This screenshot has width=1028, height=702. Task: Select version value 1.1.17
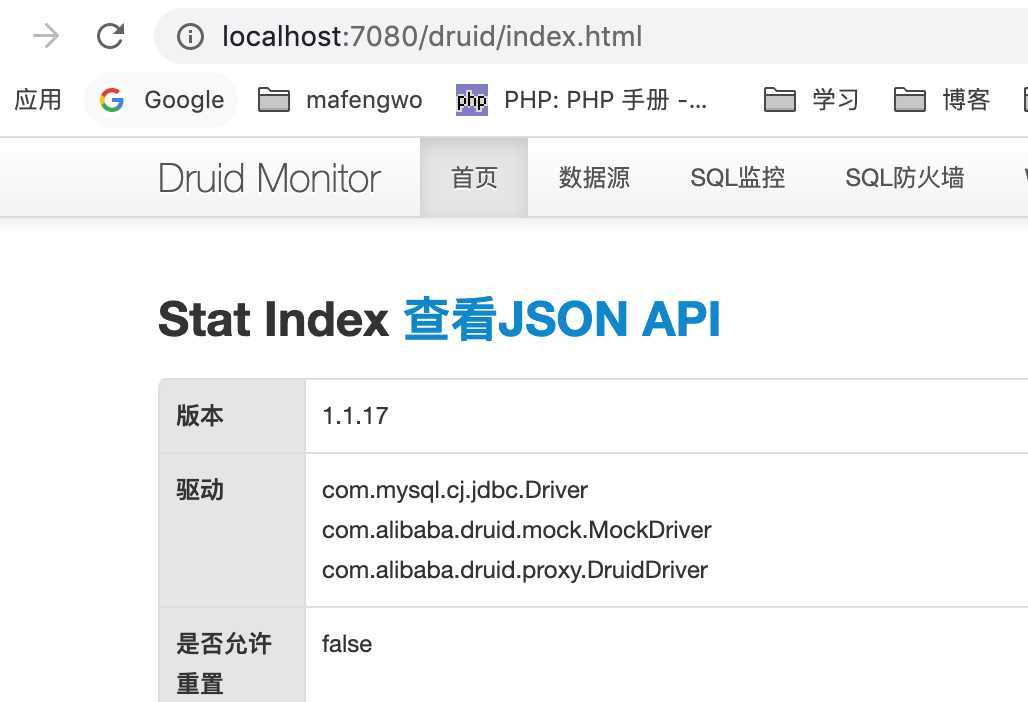click(x=355, y=416)
